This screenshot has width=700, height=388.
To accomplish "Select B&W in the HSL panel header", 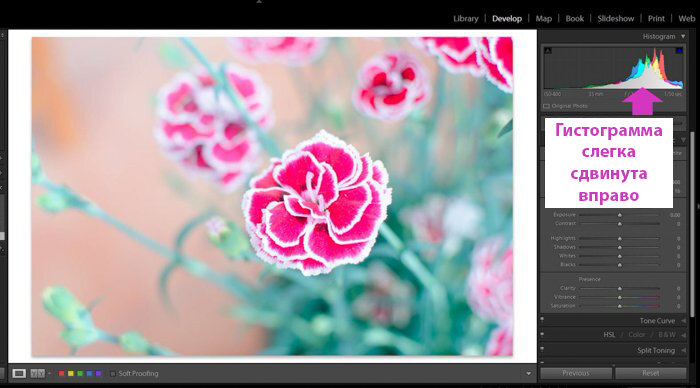I will pyautogui.click(x=667, y=335).
